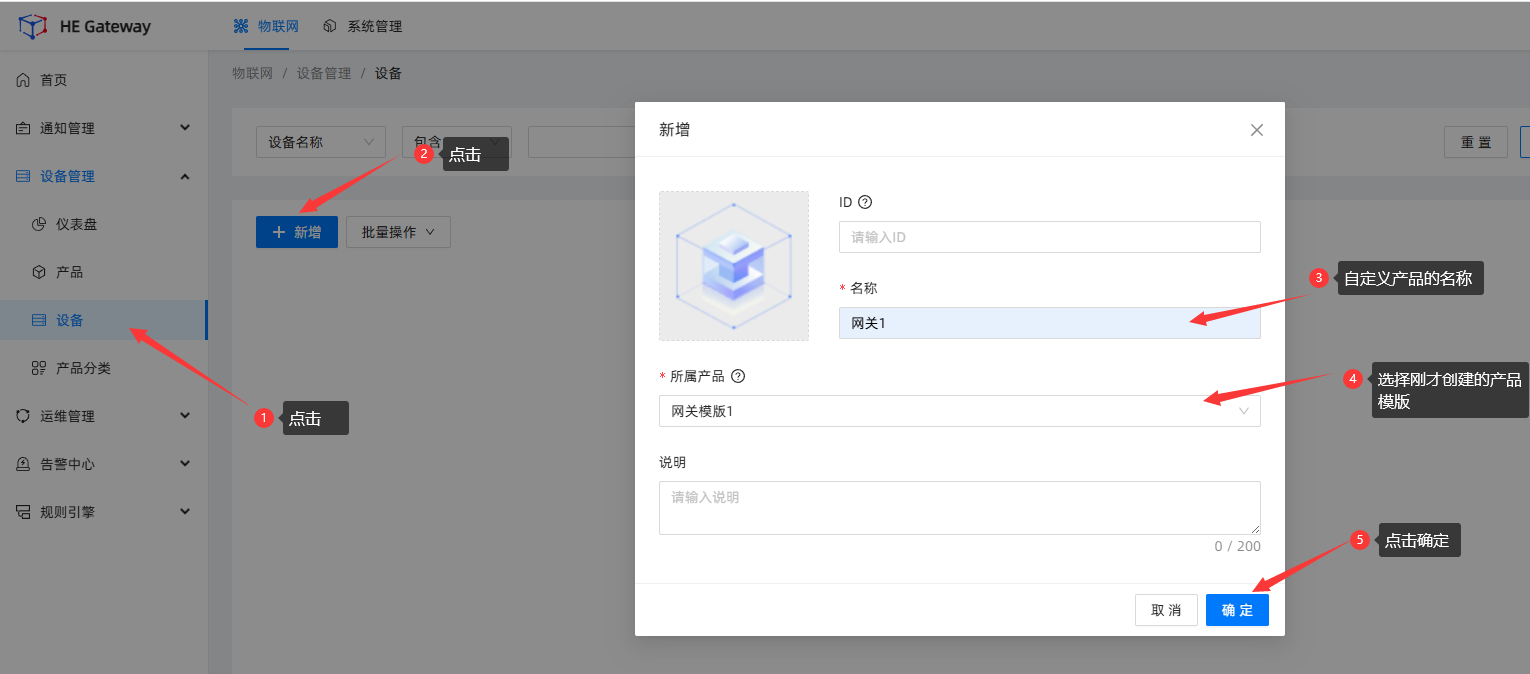This screenshot has height=674, width=1530.
Task: Open 仪表盘 dashboard in sidebar
Action: (x=76, y=224)
